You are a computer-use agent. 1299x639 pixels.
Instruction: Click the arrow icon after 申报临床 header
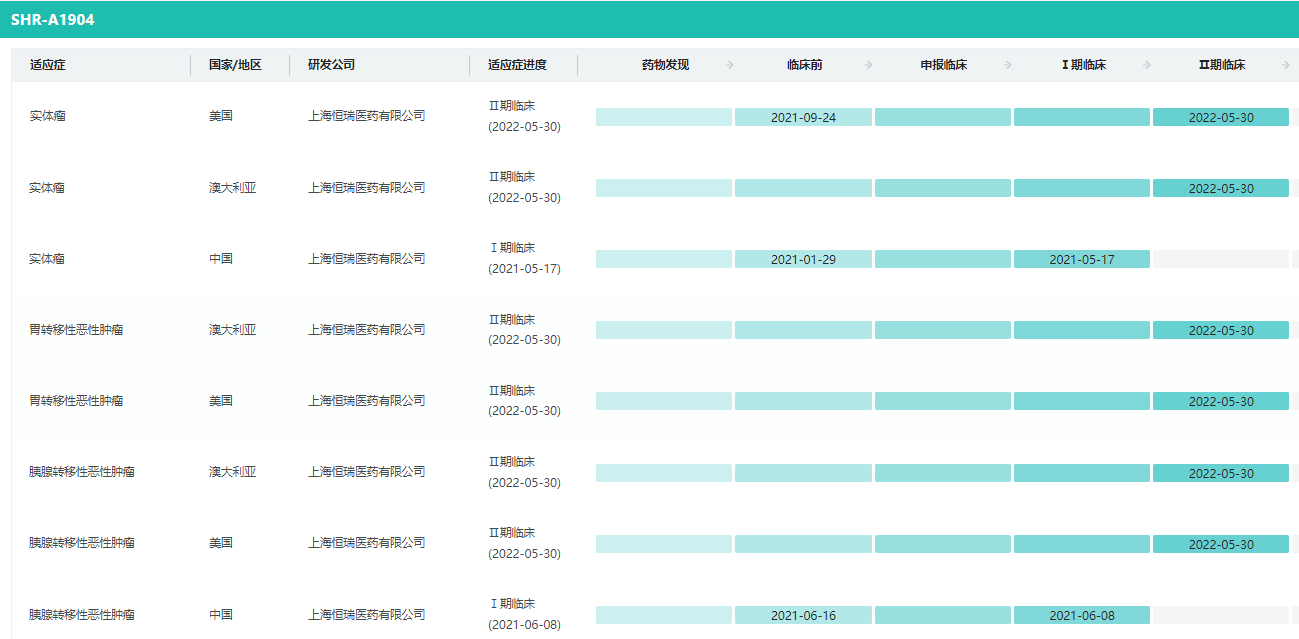1007,65
